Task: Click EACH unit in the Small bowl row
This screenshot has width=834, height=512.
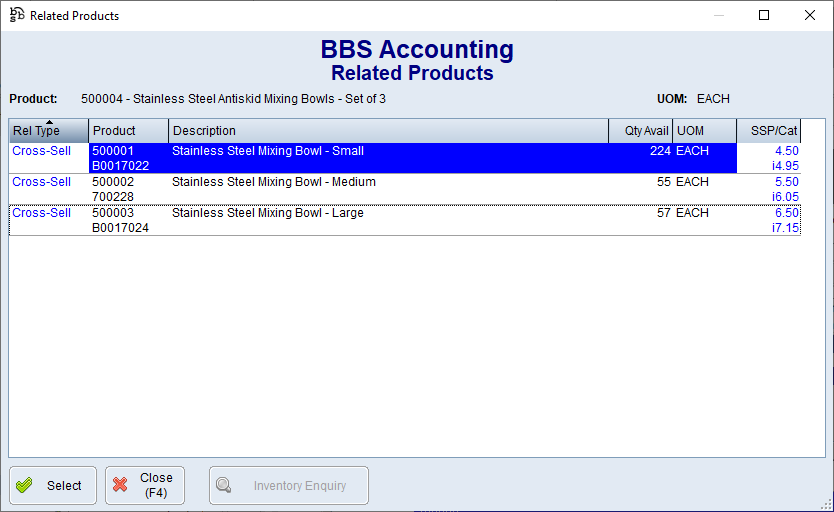Action: (692, 151)
